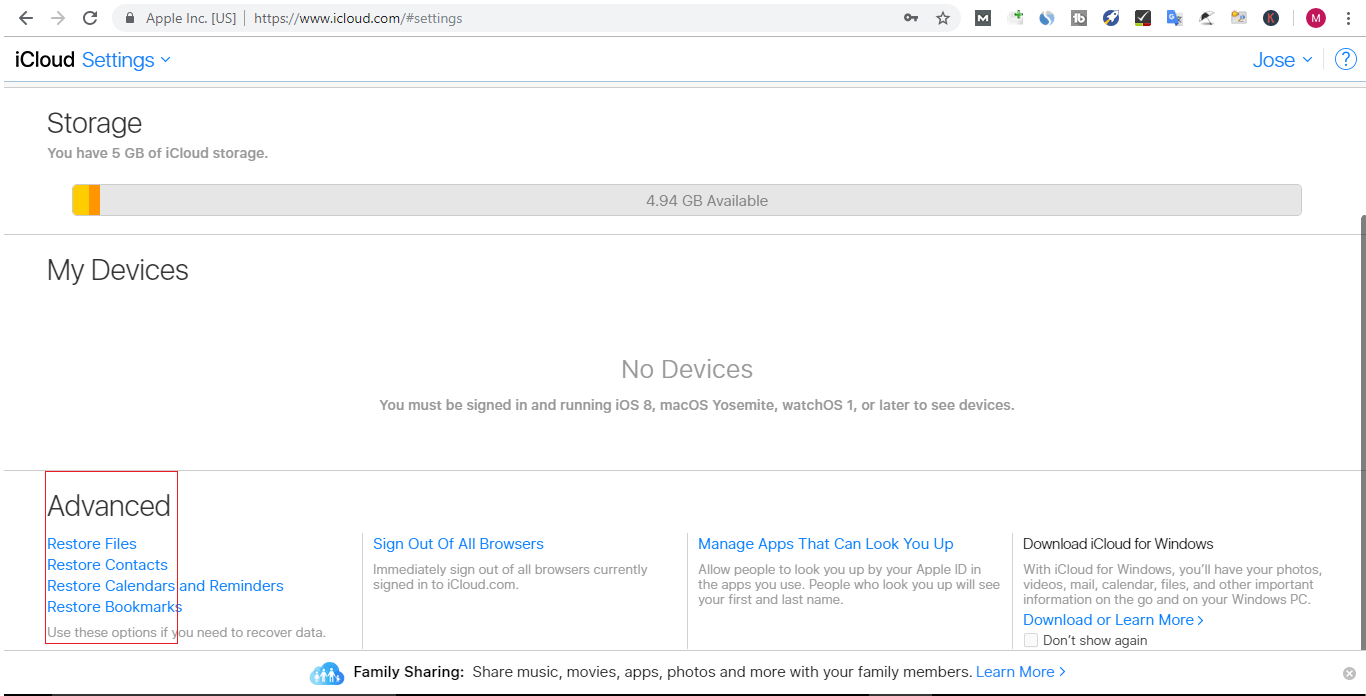Image resolution: width=1366 pixels, height=696 pixels.
Task: Click the No Devices message
Action: point(687,369)
